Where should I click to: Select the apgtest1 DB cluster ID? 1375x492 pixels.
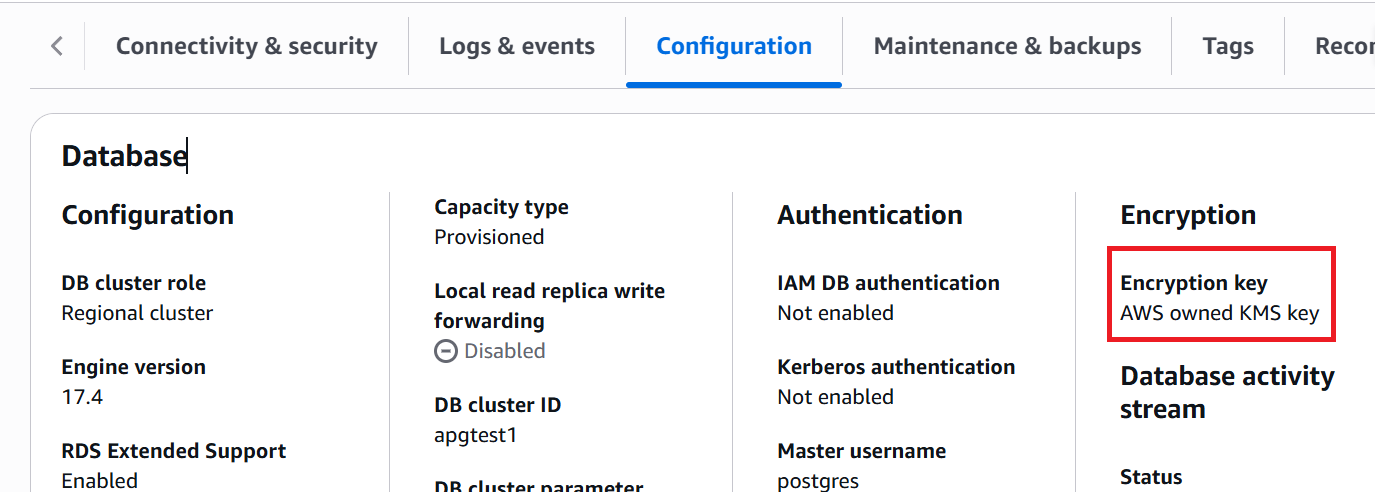point(475,435)
